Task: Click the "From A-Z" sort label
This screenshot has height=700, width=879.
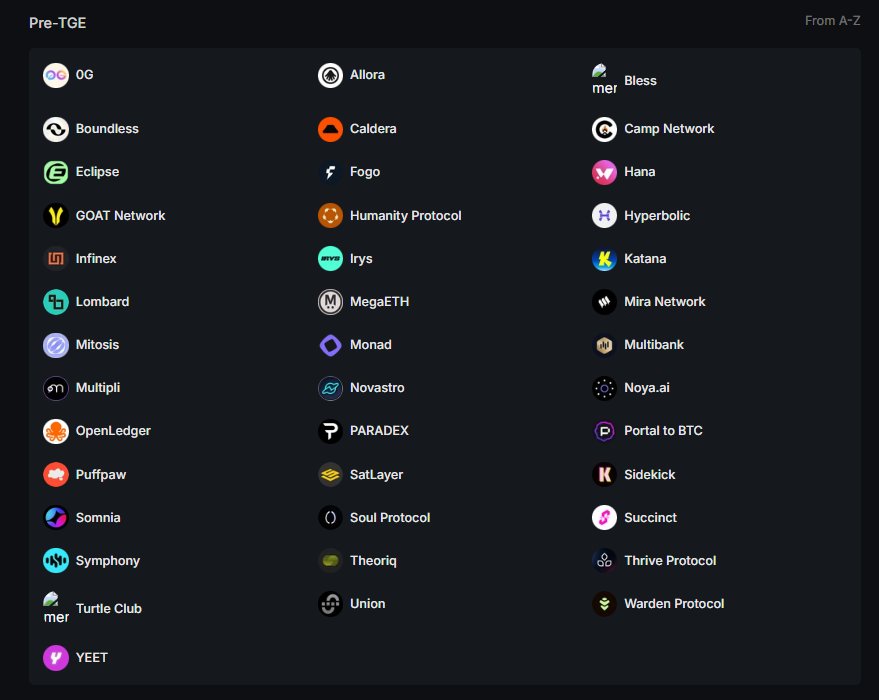Action: point(832,21)
